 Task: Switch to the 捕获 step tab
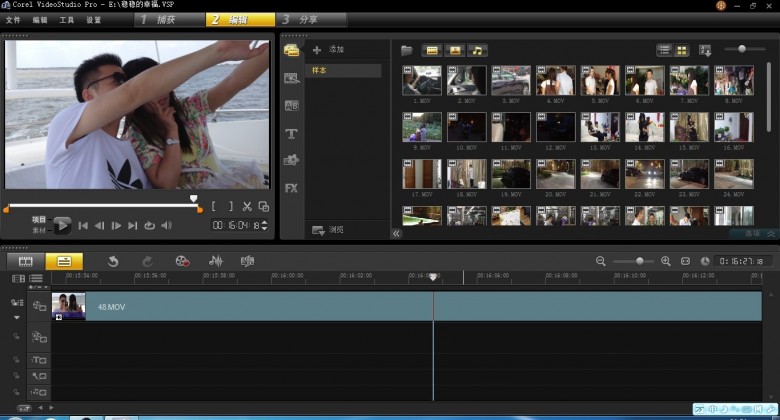[x=165, y=19]
